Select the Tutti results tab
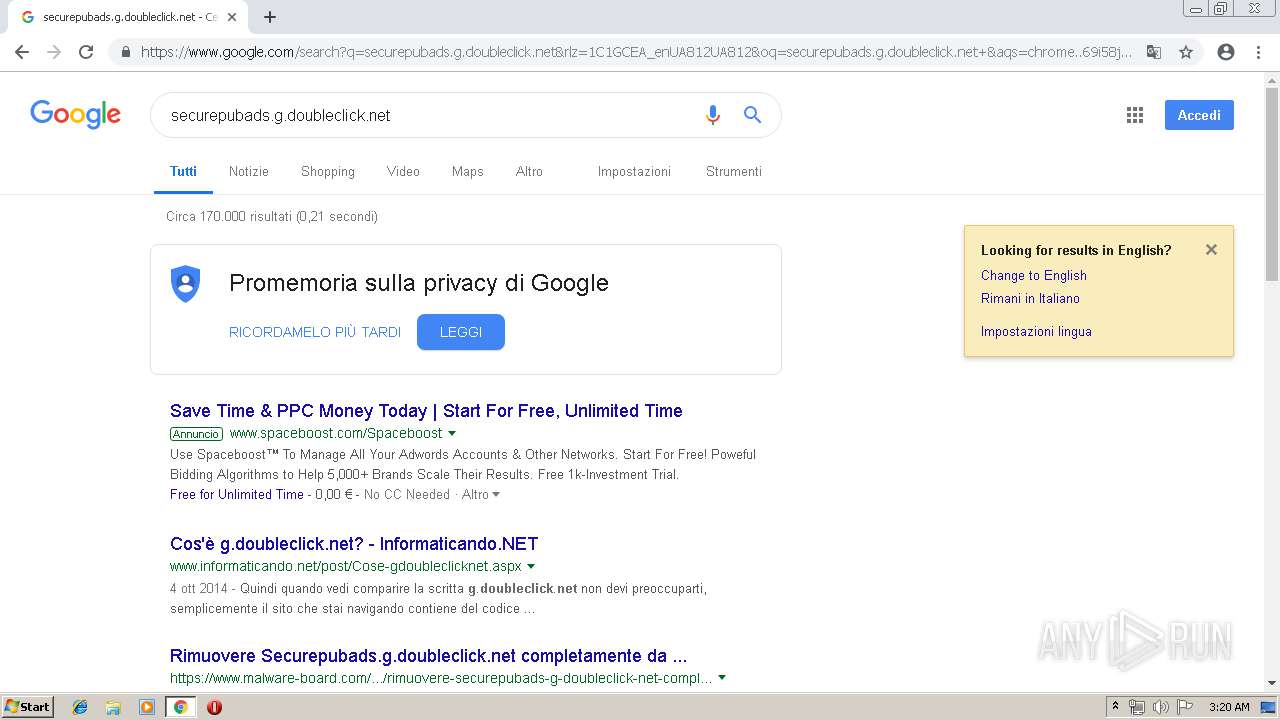 click(x=183, y=171)
